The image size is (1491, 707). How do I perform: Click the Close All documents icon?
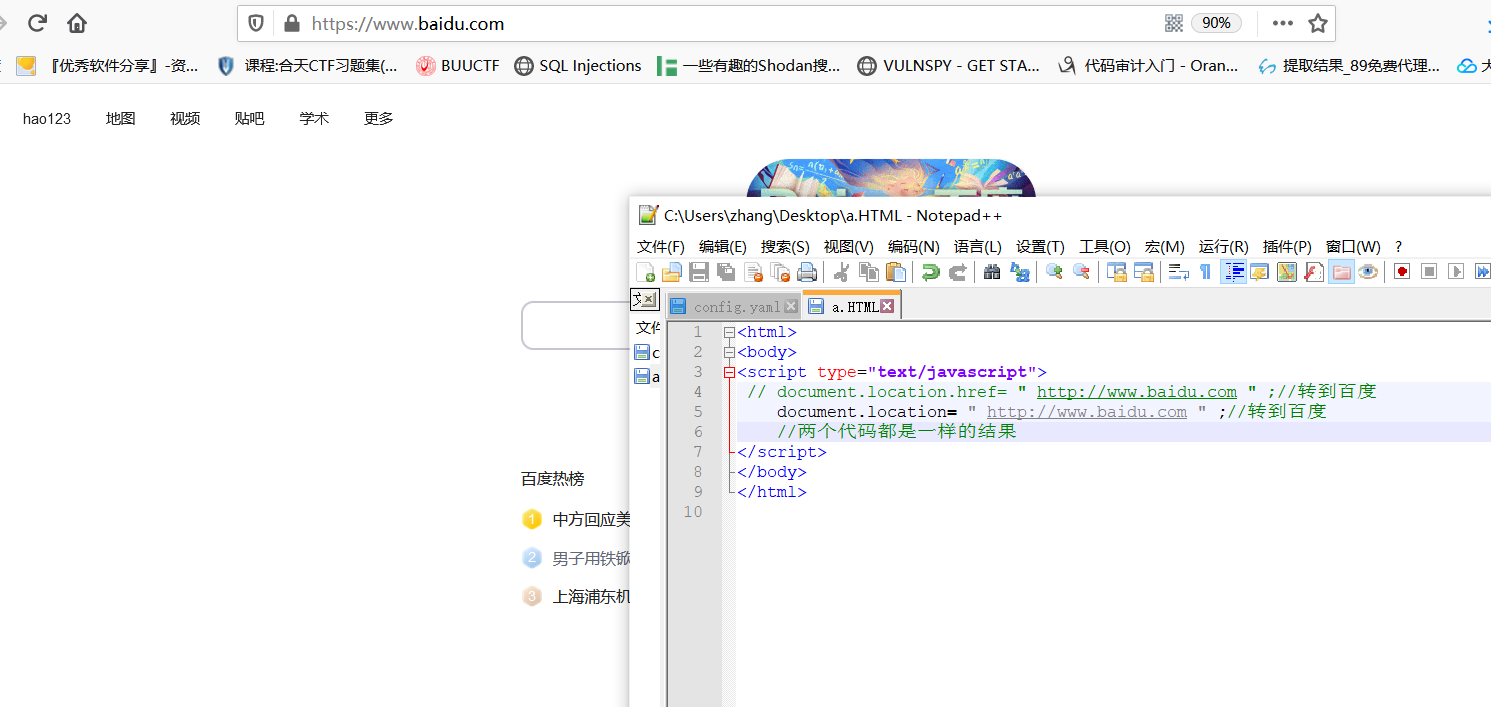click(x=780, y=272)
